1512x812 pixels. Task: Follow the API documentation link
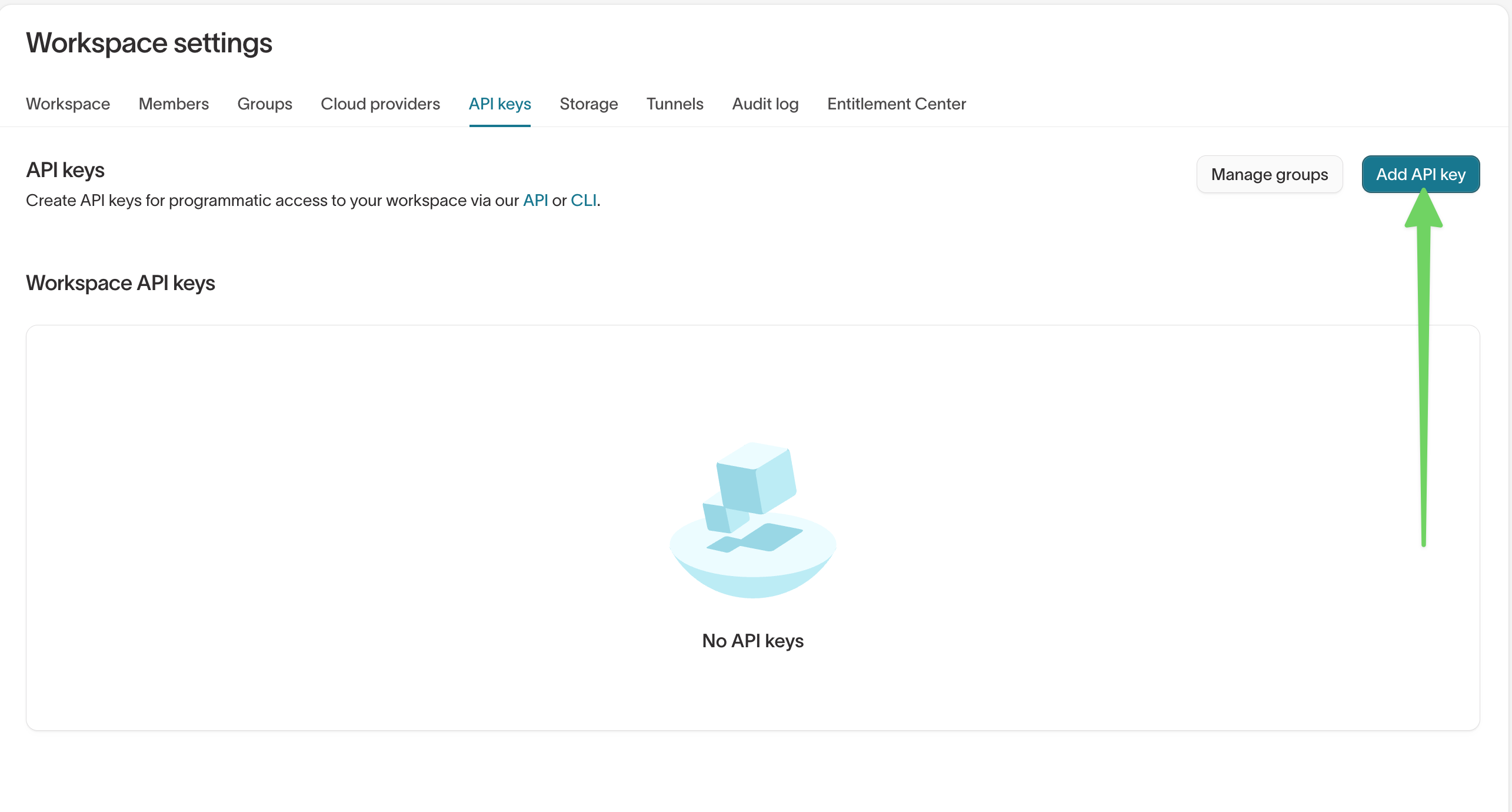(535, 201)
